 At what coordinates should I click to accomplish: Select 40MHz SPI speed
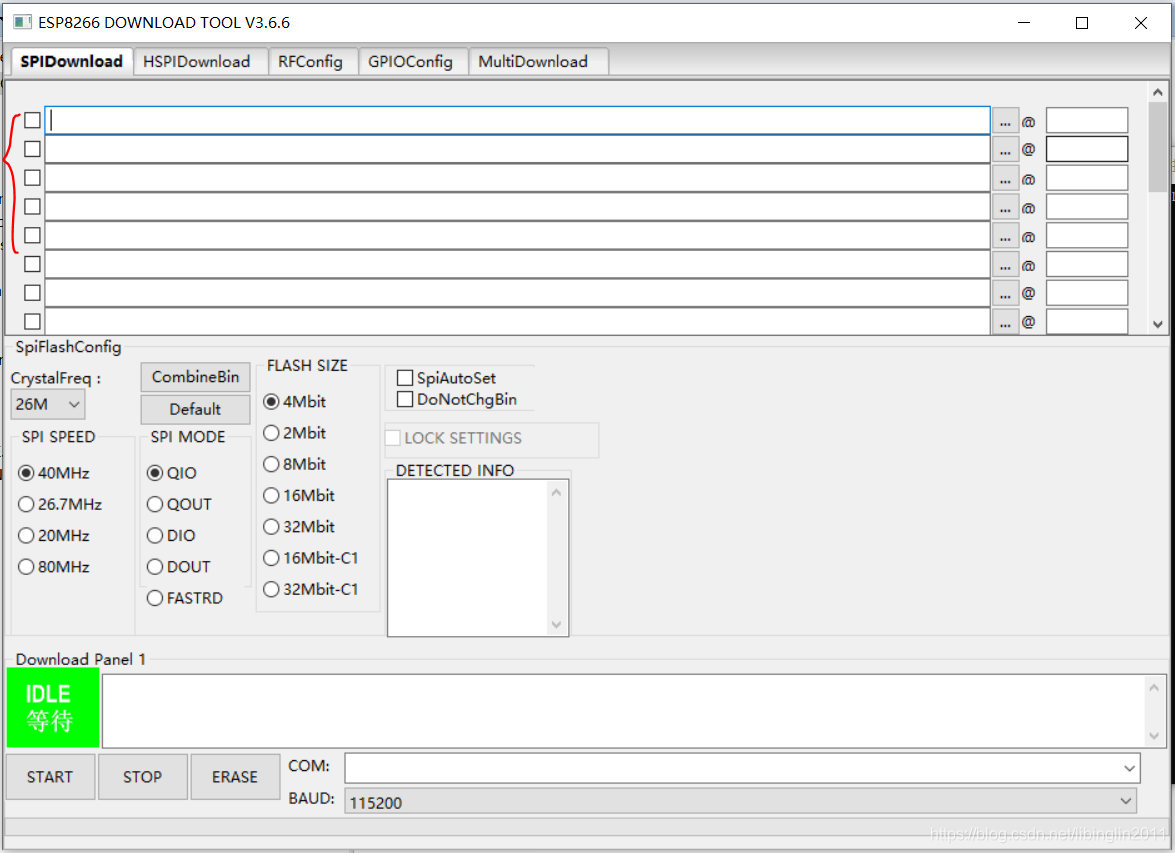pos(54,473)
